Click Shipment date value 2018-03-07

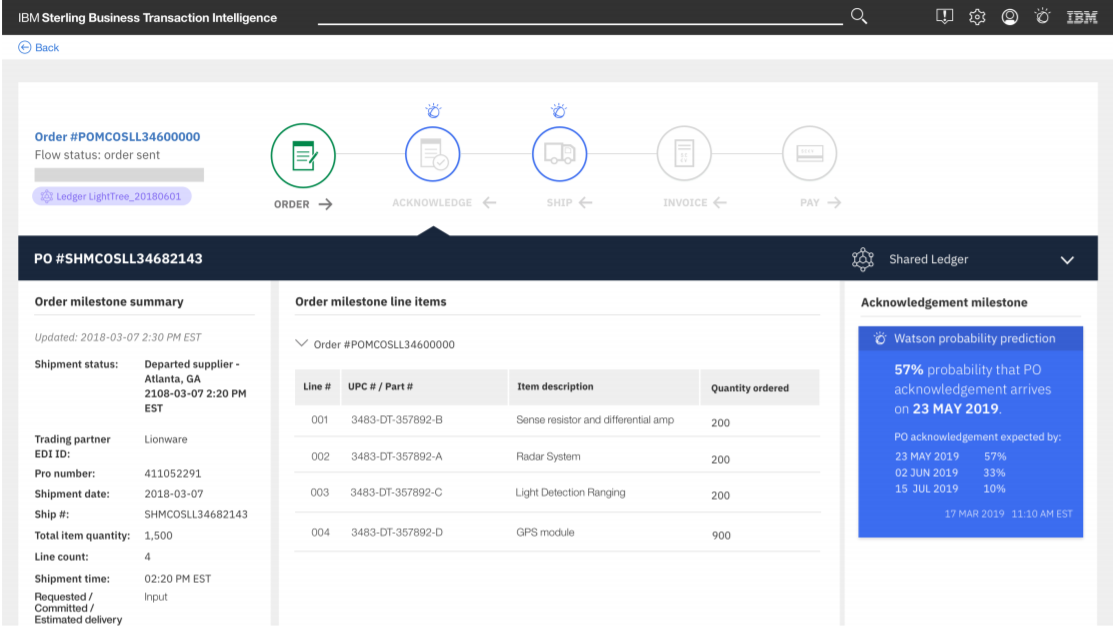(174, 494)
